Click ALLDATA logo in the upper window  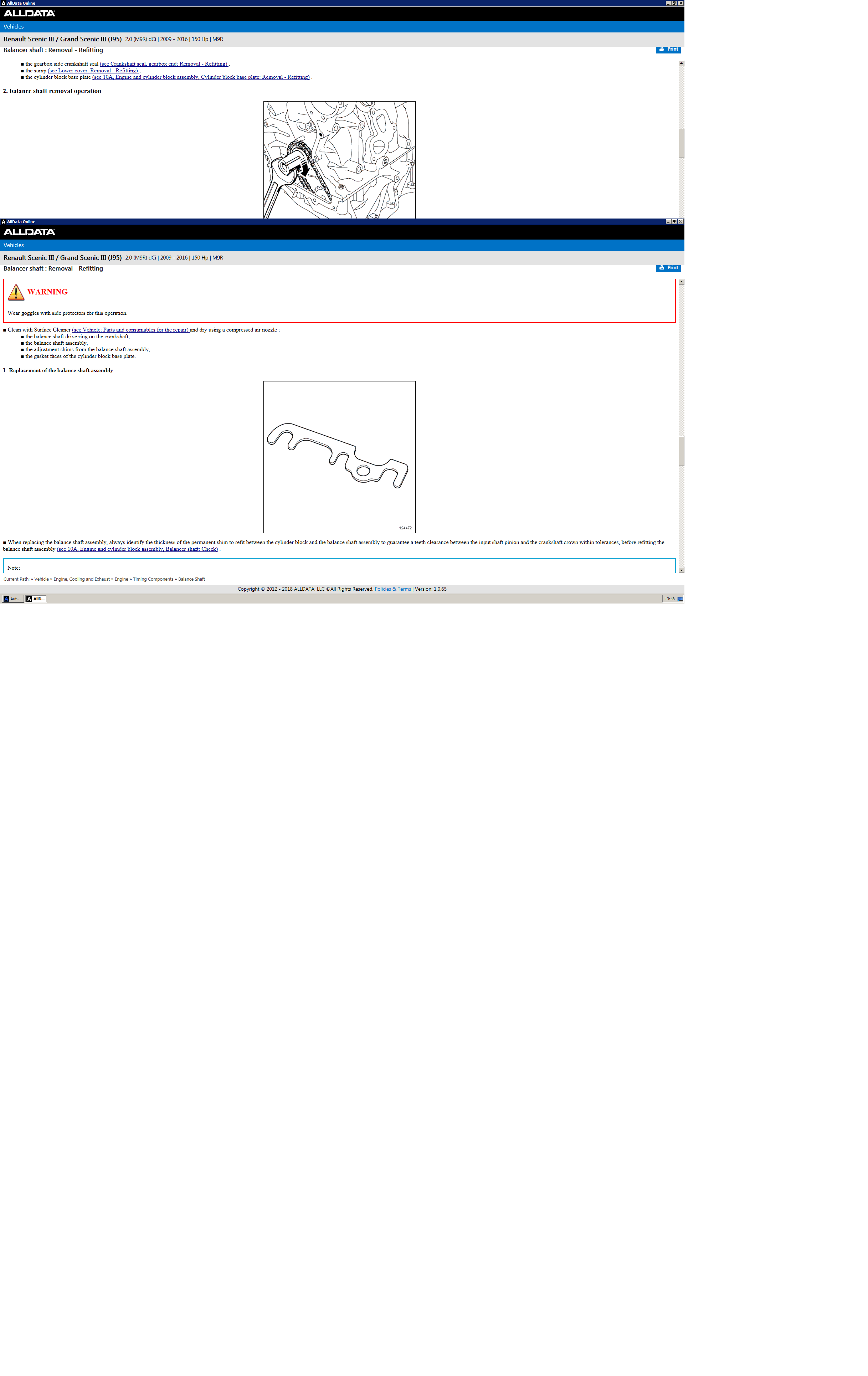29,14
